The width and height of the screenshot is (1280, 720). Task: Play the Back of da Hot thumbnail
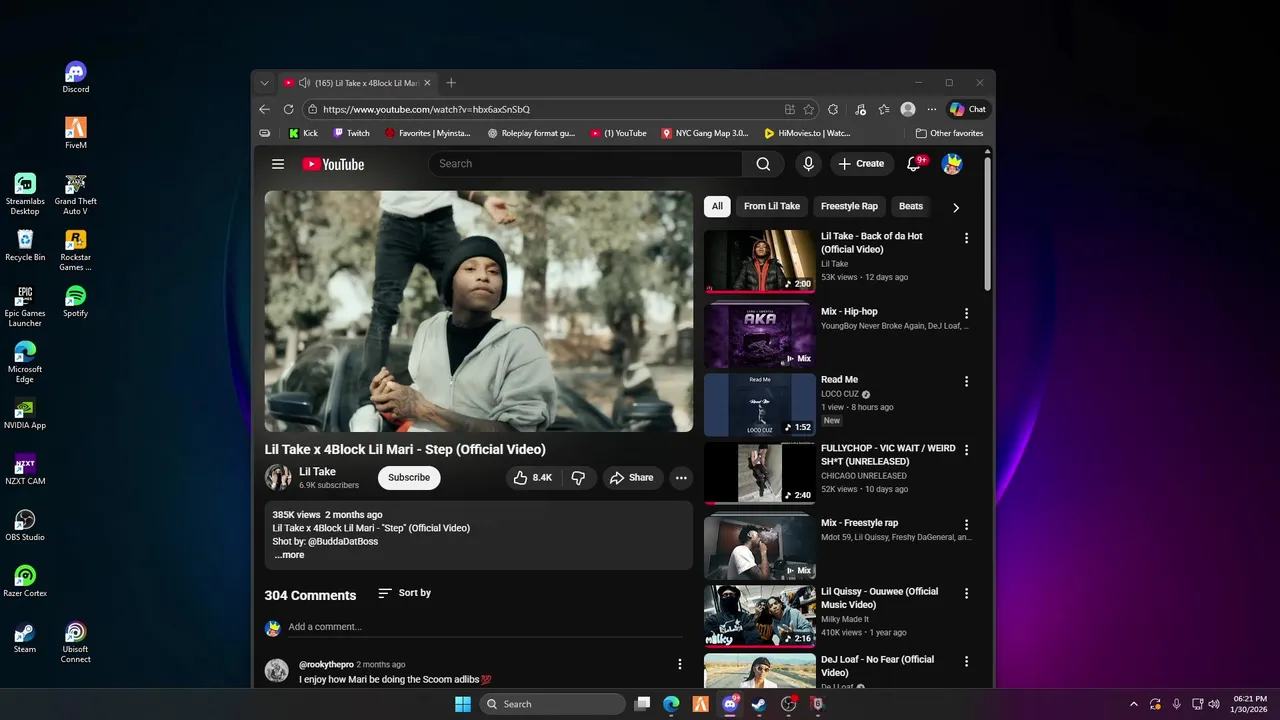coord(760,261)
